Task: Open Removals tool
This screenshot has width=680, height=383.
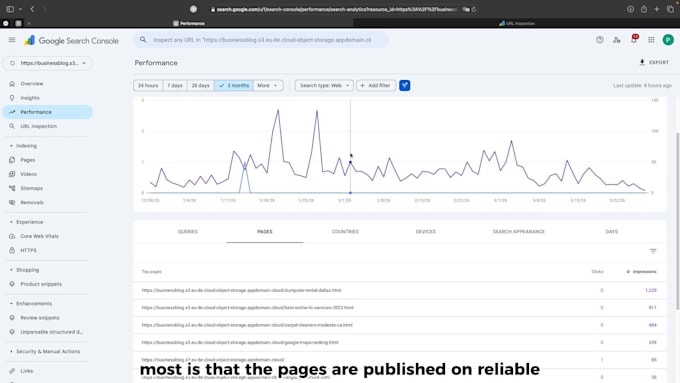Action: click(32, 203)
